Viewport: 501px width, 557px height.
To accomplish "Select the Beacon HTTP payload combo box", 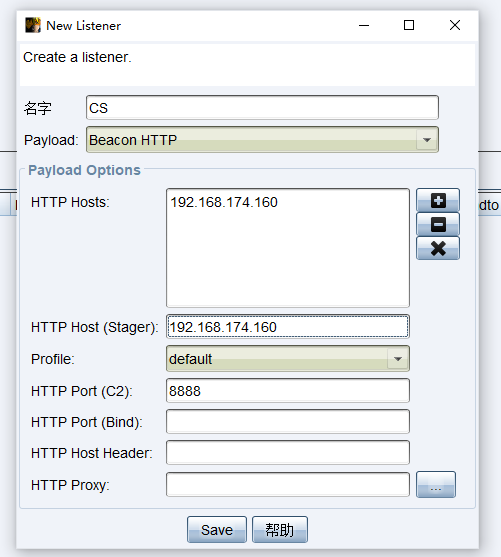I will (x=262, y=140).
